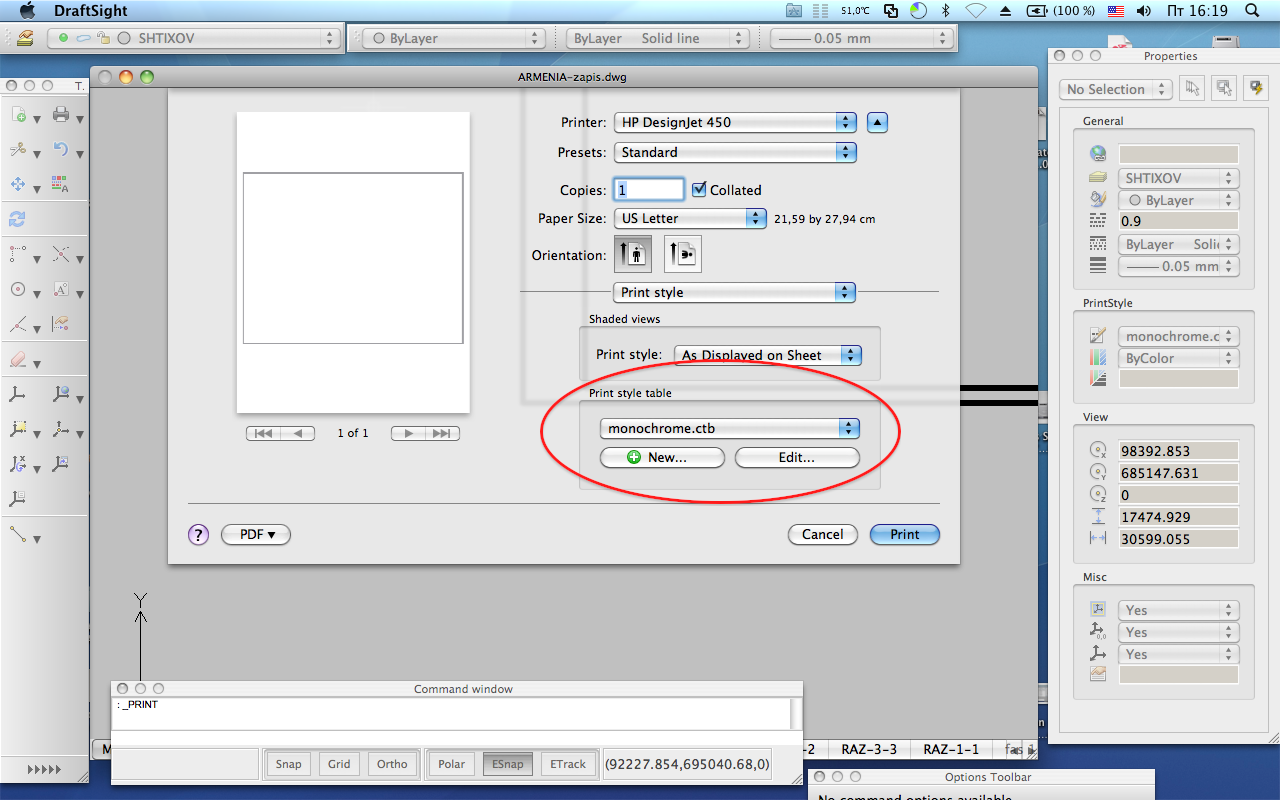1280x800 pixels.
Task: Open the Print style section dropdown
Action: tap(734, 292)
